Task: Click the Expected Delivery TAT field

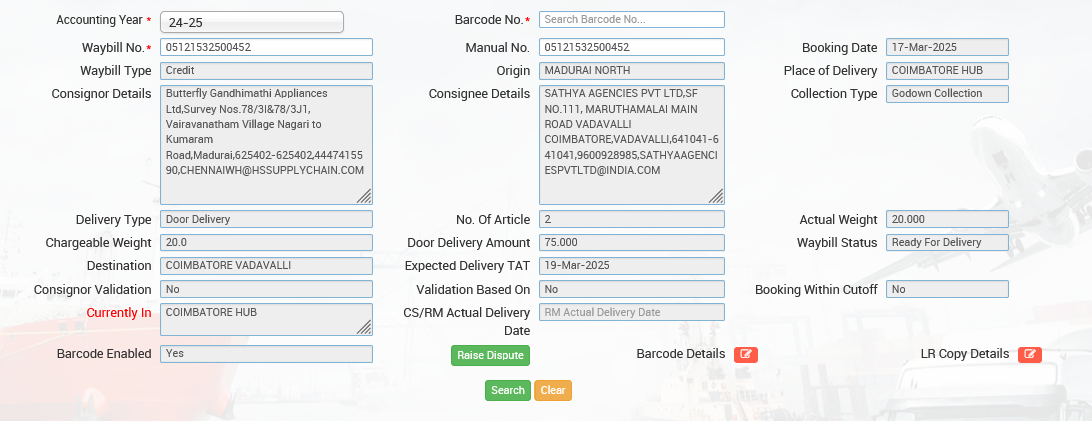Action: tap(631, 266)
